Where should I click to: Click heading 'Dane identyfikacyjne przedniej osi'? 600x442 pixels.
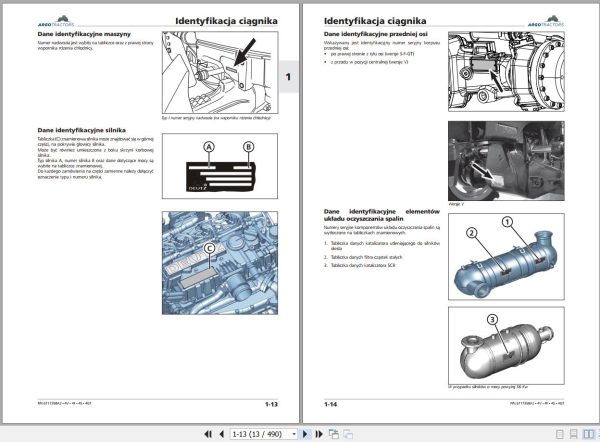376,34
